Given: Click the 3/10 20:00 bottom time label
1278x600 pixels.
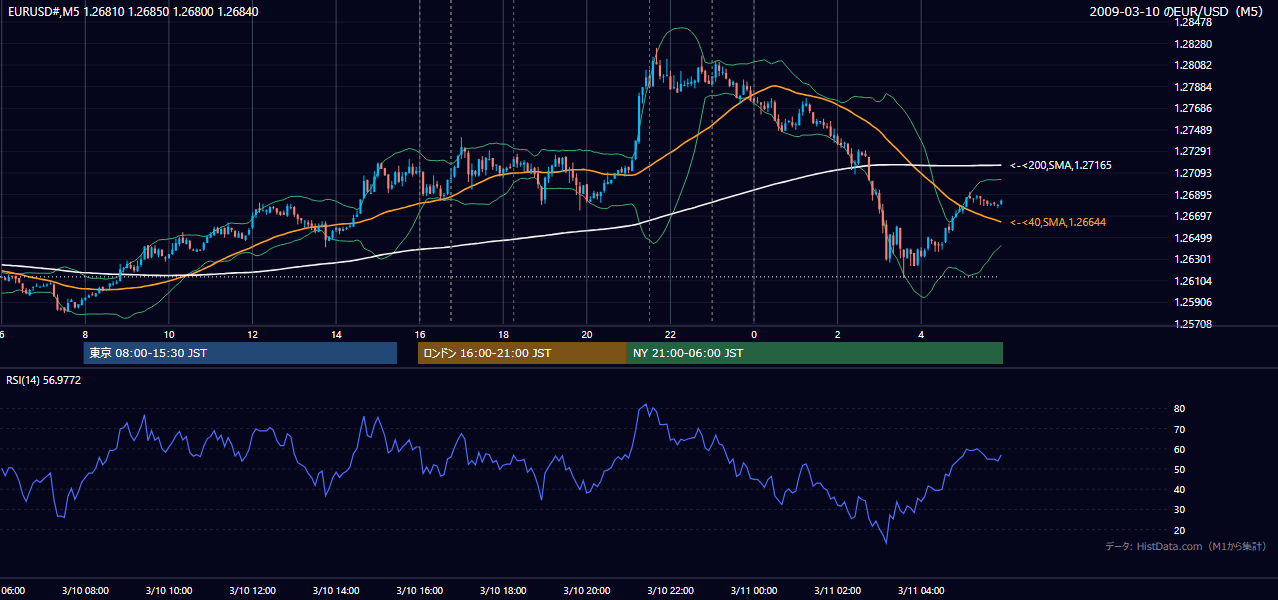Looking at the screenshot, I should pos(585,590).
